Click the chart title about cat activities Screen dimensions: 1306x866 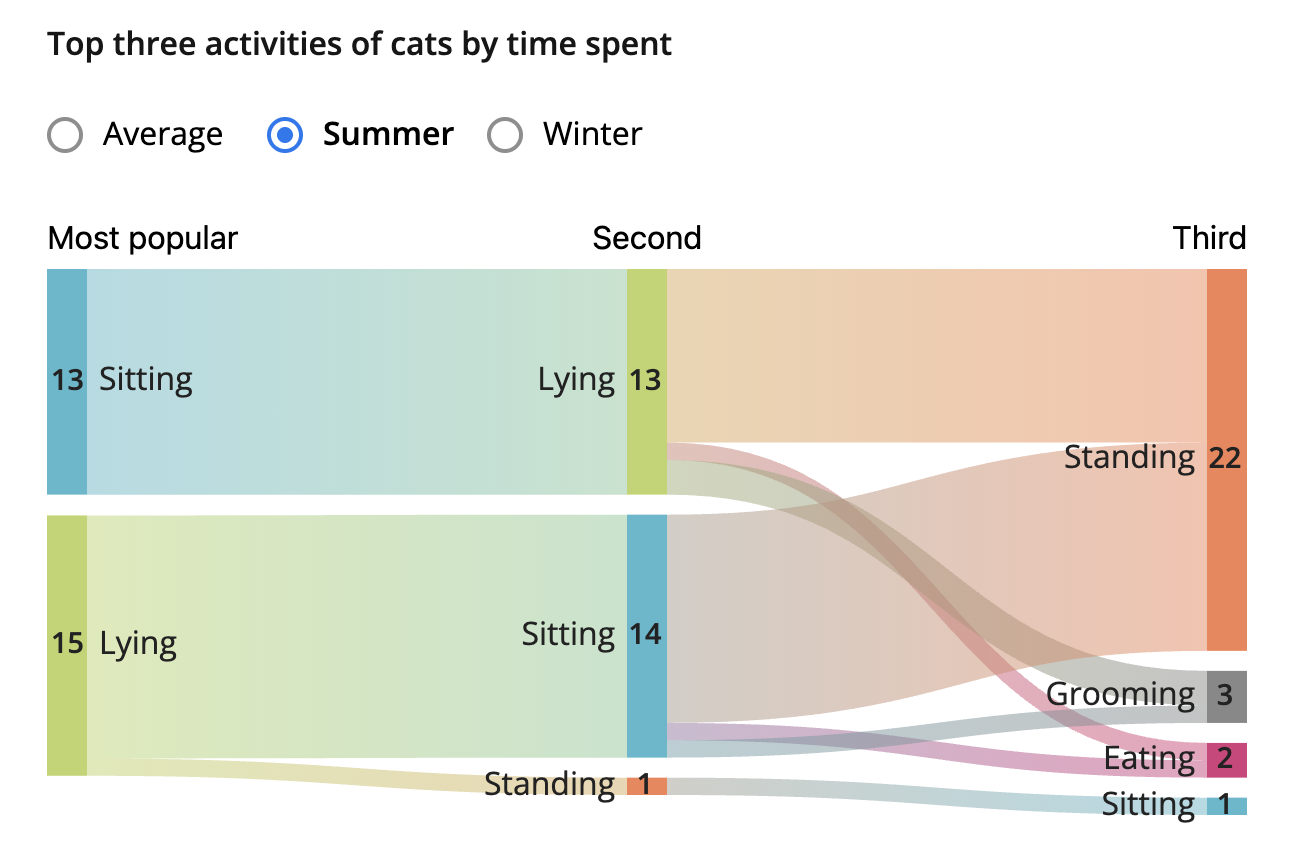click(x=360, y=45)
